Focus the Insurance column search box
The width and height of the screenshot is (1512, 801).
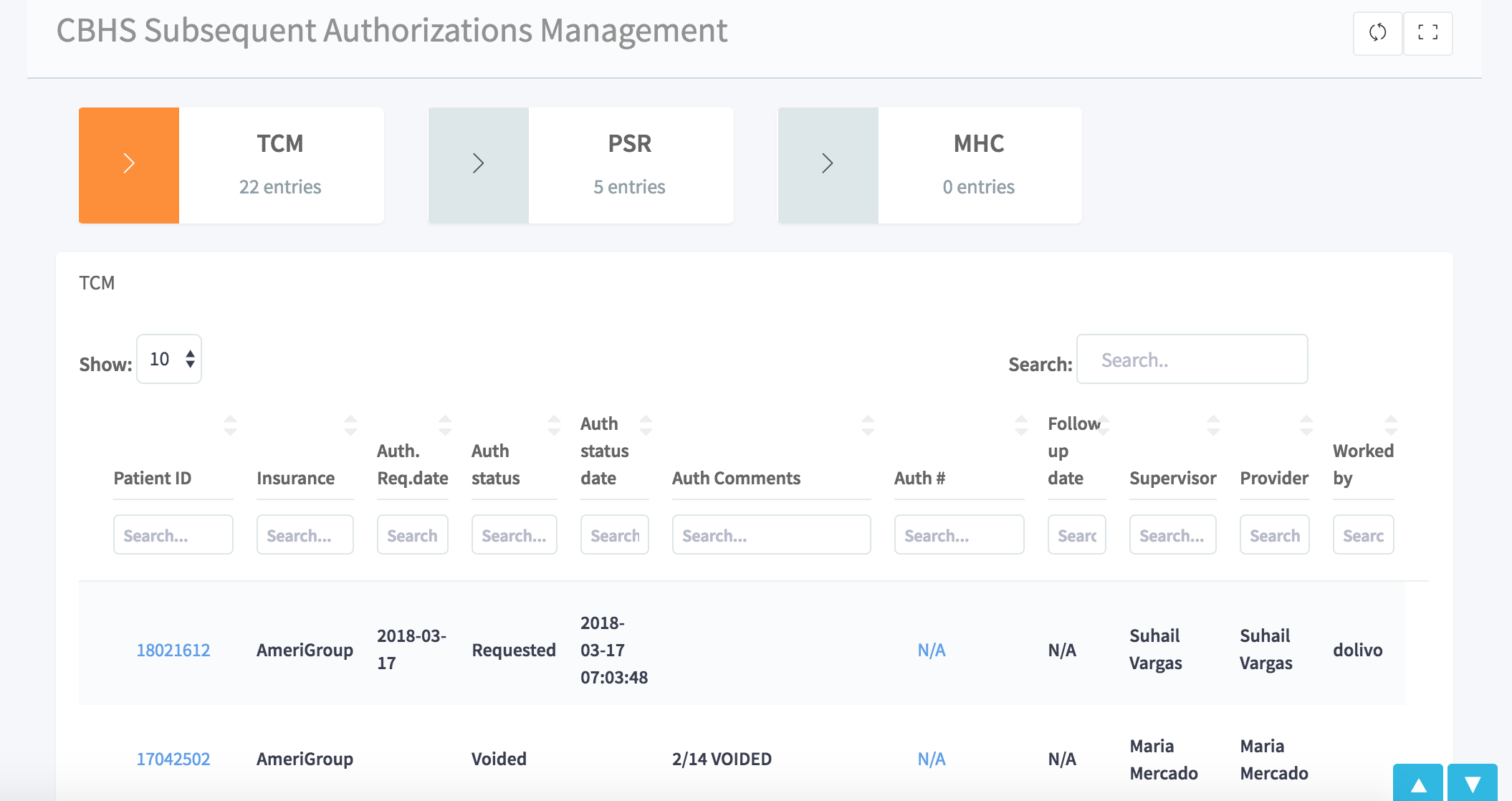click(x=305, y=534)
